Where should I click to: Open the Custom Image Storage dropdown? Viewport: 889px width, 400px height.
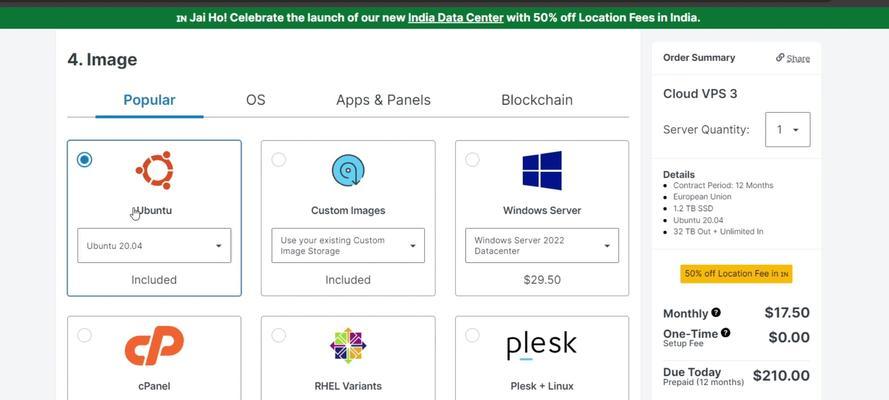coord(348,245)
